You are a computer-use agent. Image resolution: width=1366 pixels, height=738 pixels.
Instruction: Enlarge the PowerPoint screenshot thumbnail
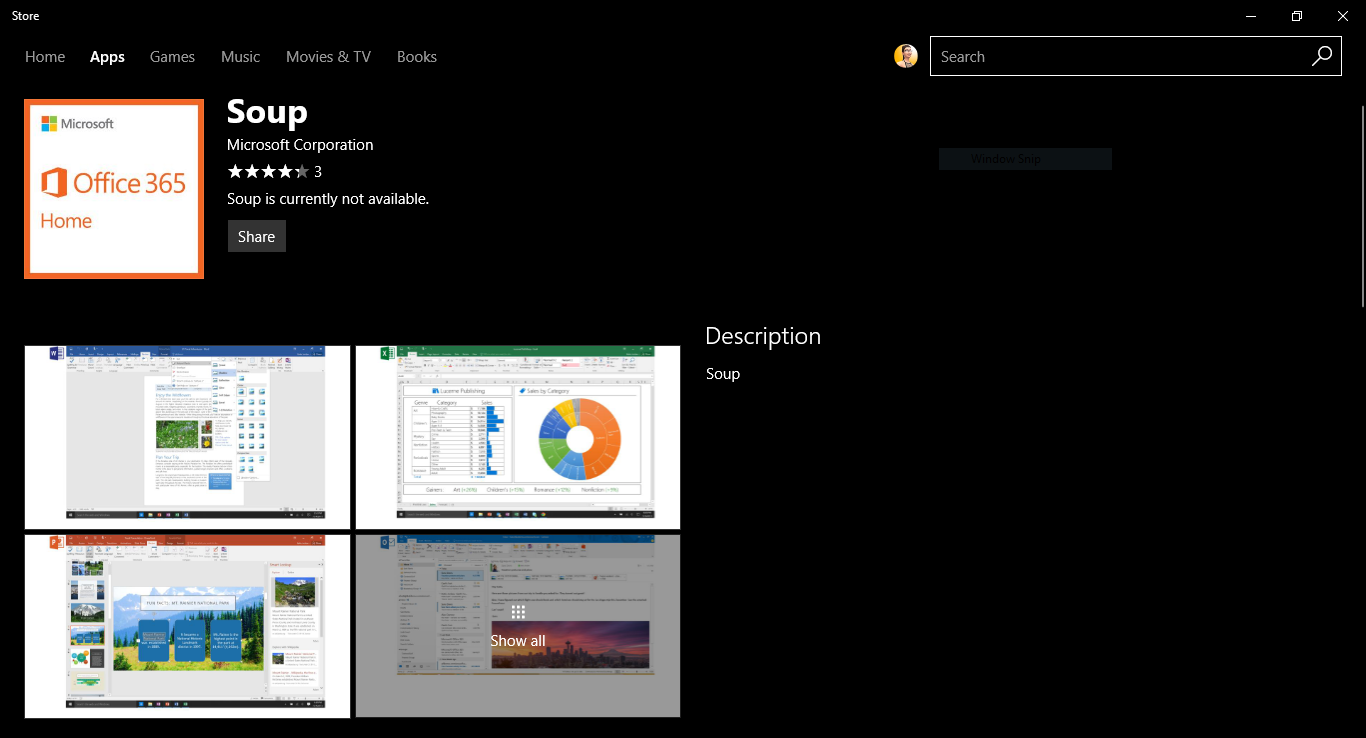[x=187, y=626]
